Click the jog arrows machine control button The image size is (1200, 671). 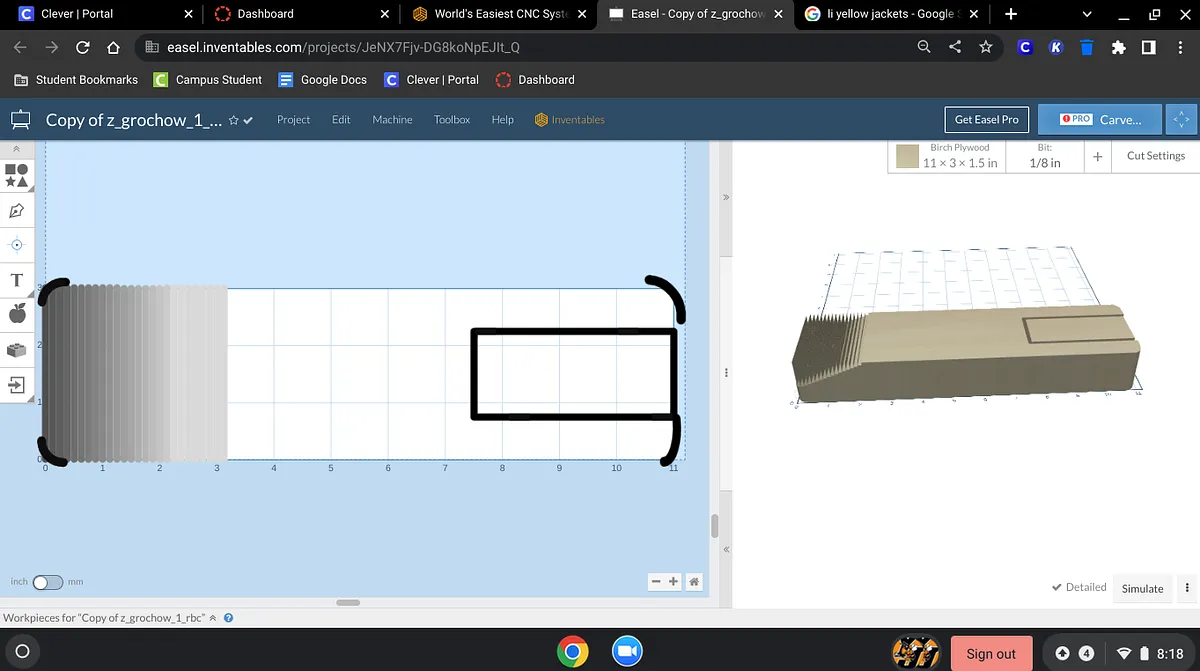1182,120
